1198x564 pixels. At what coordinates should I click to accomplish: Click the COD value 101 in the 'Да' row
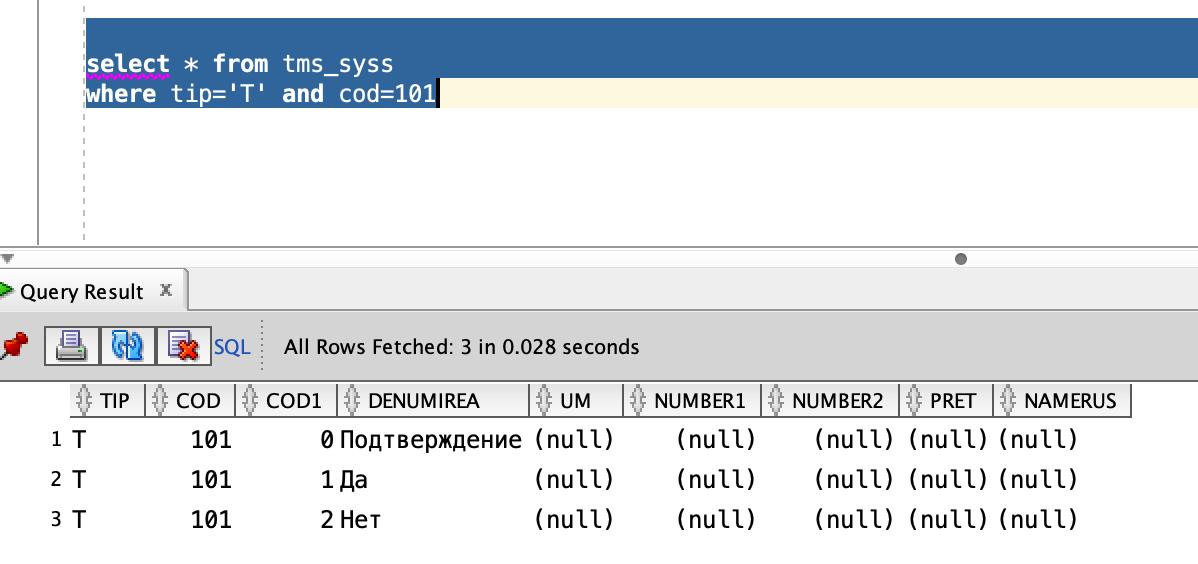[211, 480]
